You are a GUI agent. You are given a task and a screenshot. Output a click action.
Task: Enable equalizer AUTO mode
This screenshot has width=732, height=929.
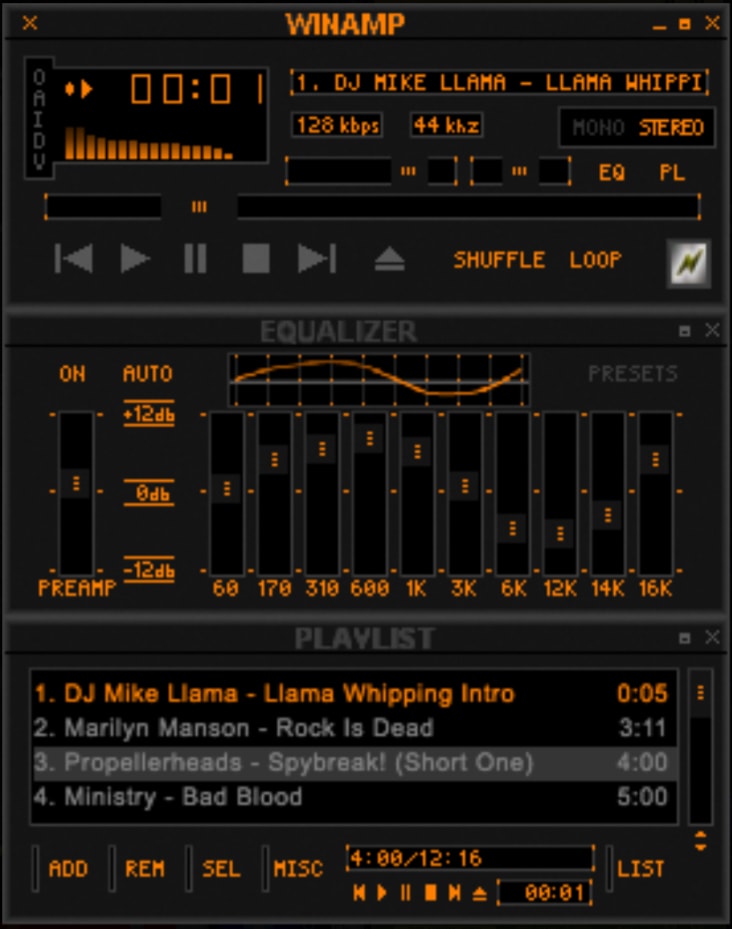[148, 374]
